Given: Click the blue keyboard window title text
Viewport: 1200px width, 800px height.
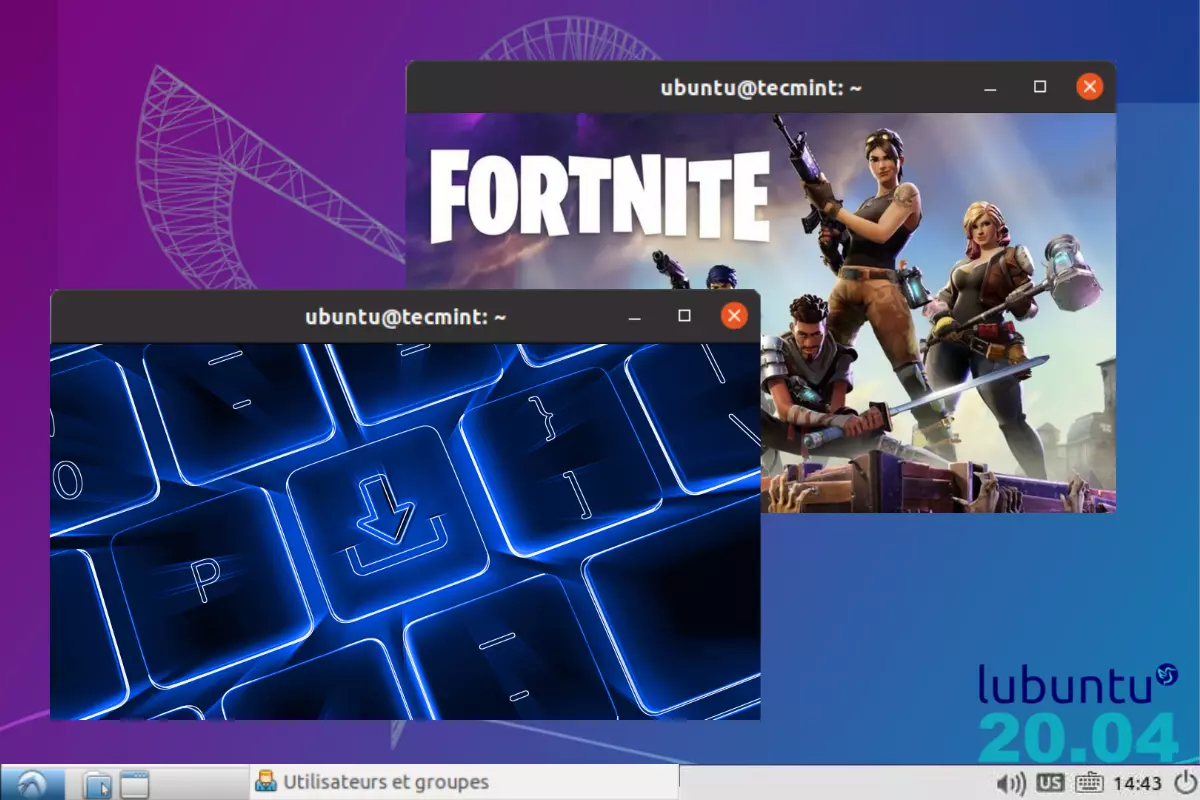Looking at the screenshot, I should click(406, 317).
